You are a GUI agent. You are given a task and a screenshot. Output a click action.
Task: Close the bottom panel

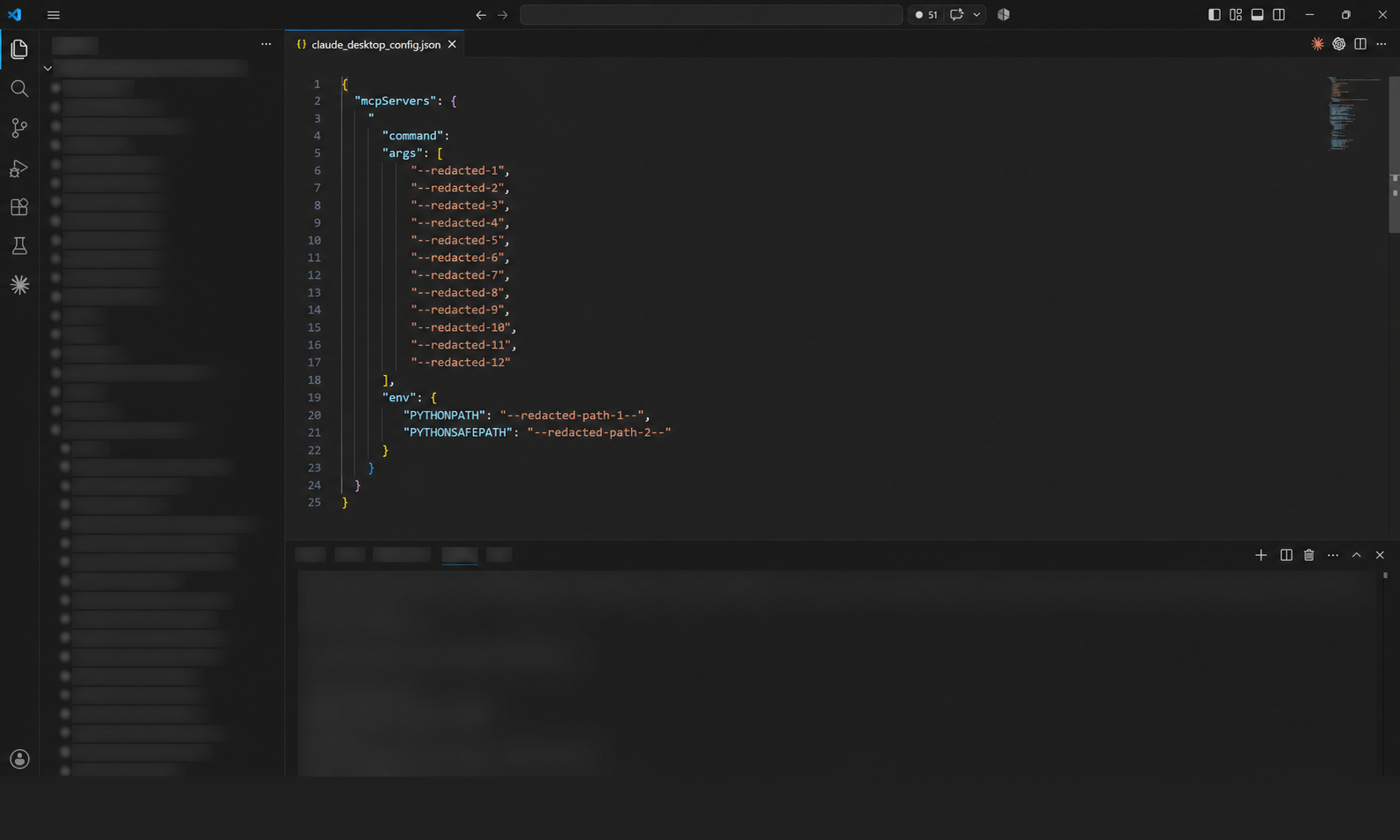coord(1380,555)
